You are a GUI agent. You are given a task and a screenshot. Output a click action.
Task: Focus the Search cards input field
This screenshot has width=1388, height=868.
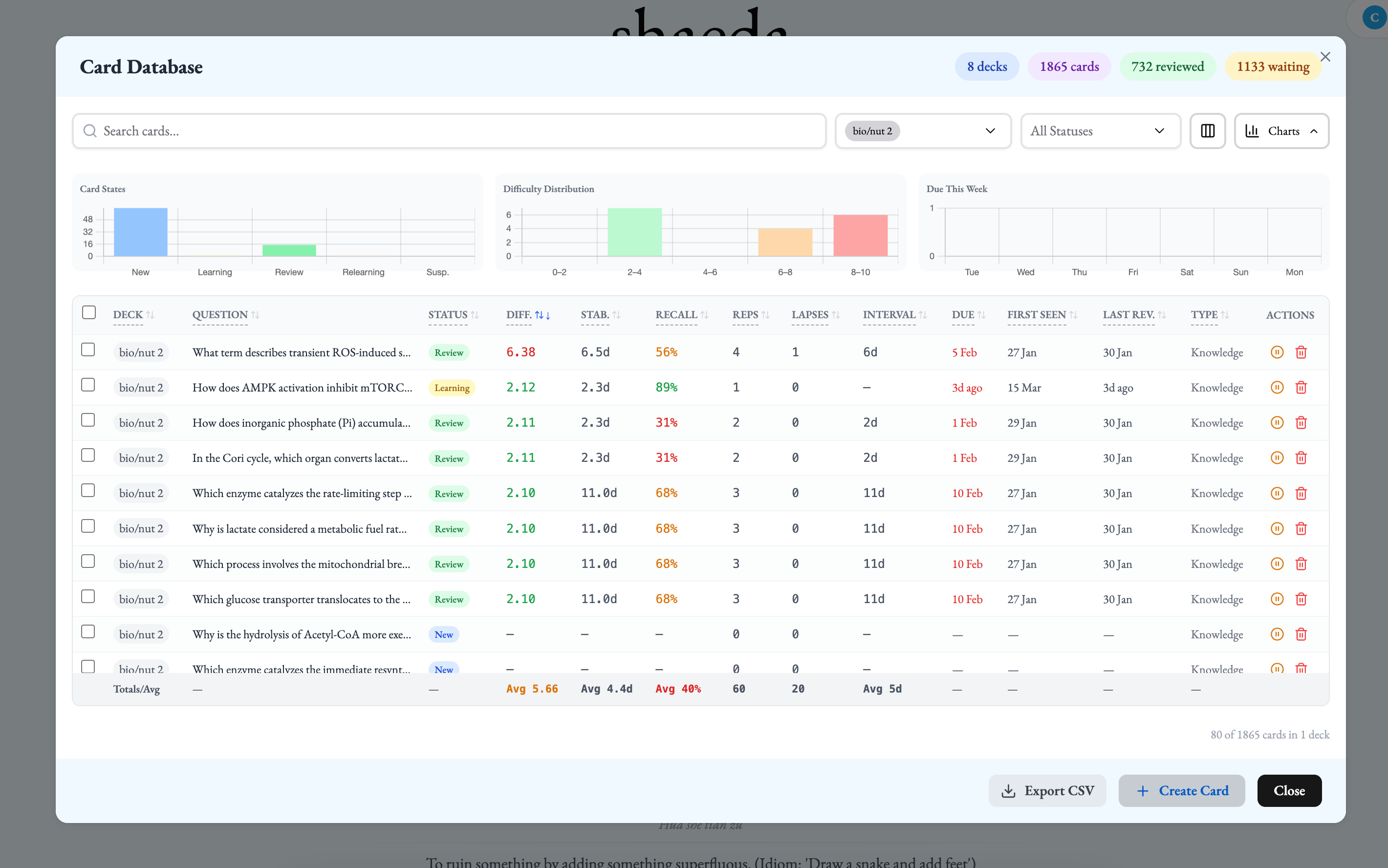(x=448, y=131)
